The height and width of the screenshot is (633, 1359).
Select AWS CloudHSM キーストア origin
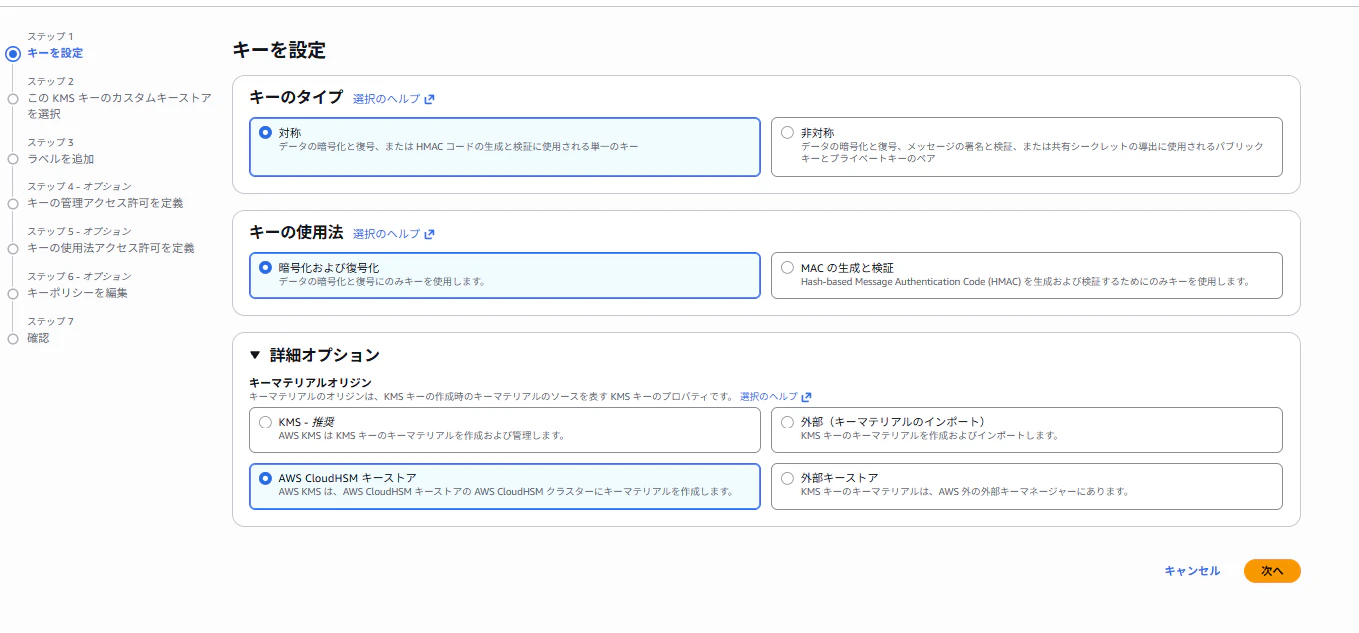pyautogui.click(x=265, y=478)
